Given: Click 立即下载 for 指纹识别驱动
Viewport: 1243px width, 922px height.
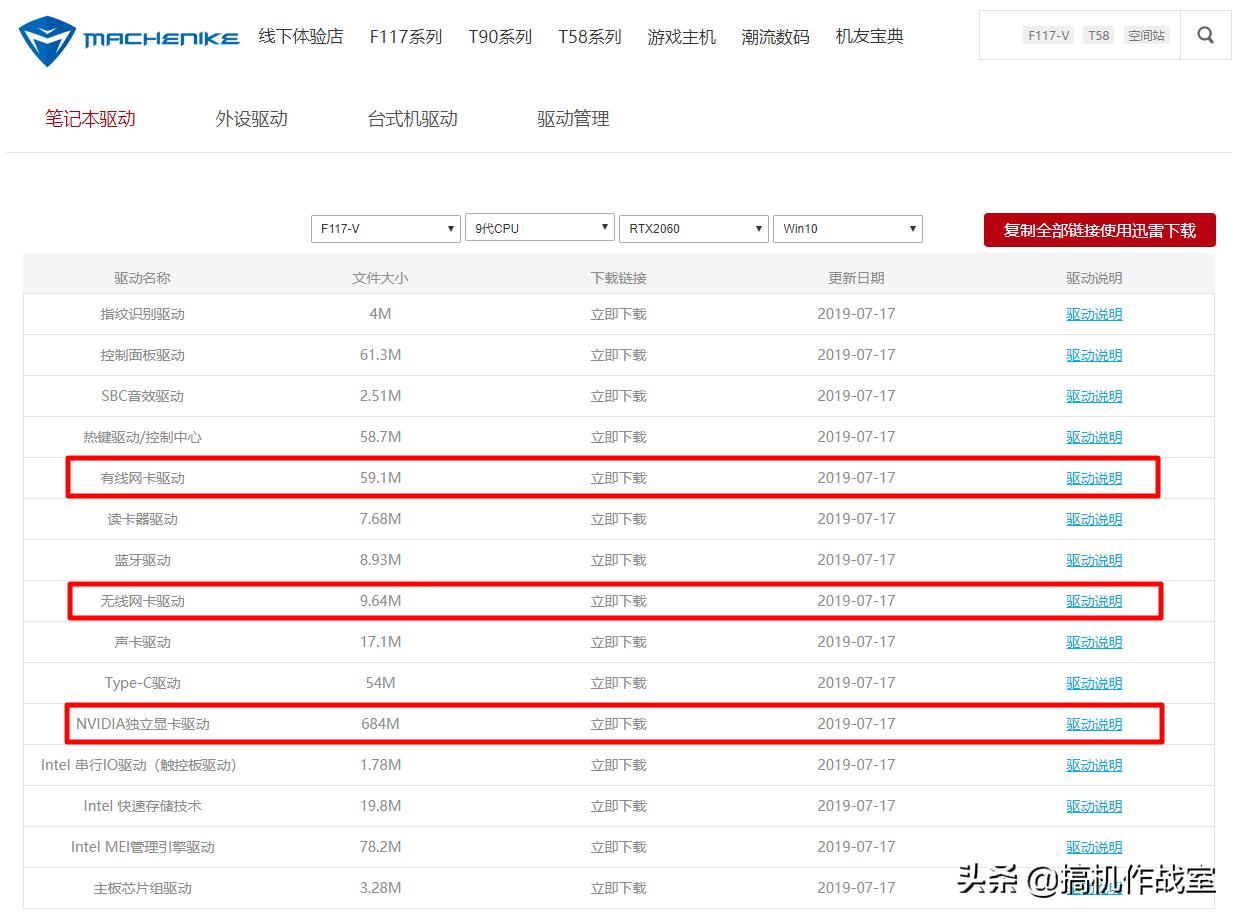Looking at the screenshot, I should 618,313.
